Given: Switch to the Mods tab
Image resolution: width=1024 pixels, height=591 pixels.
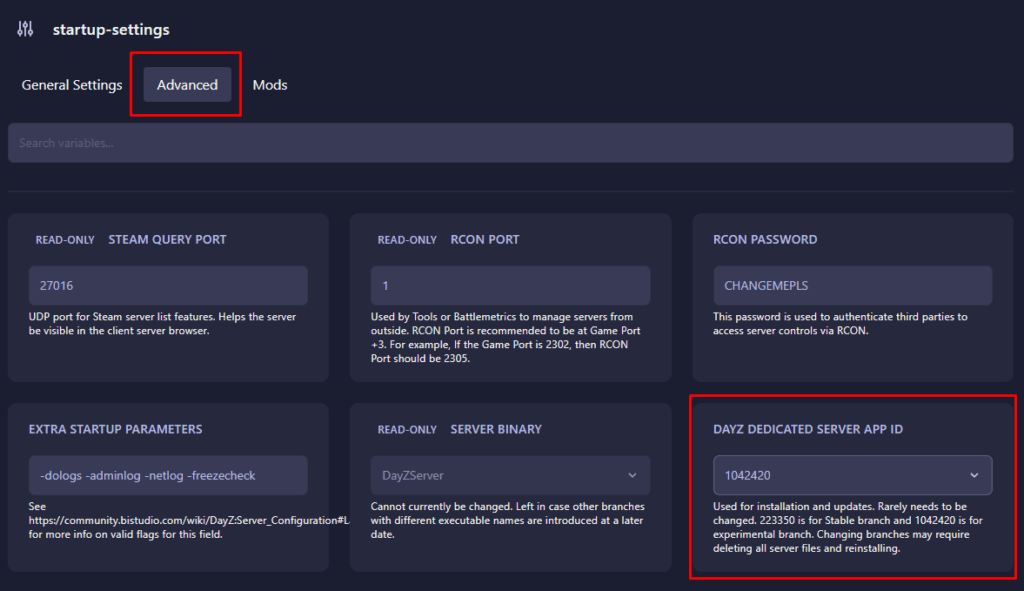Looking at the screenshot, I should click(270, 85).
